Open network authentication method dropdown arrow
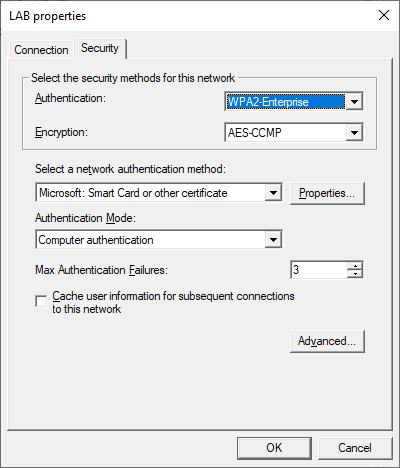Image resolution: width=400 pixels, height=468 pixels. (273, 193)
